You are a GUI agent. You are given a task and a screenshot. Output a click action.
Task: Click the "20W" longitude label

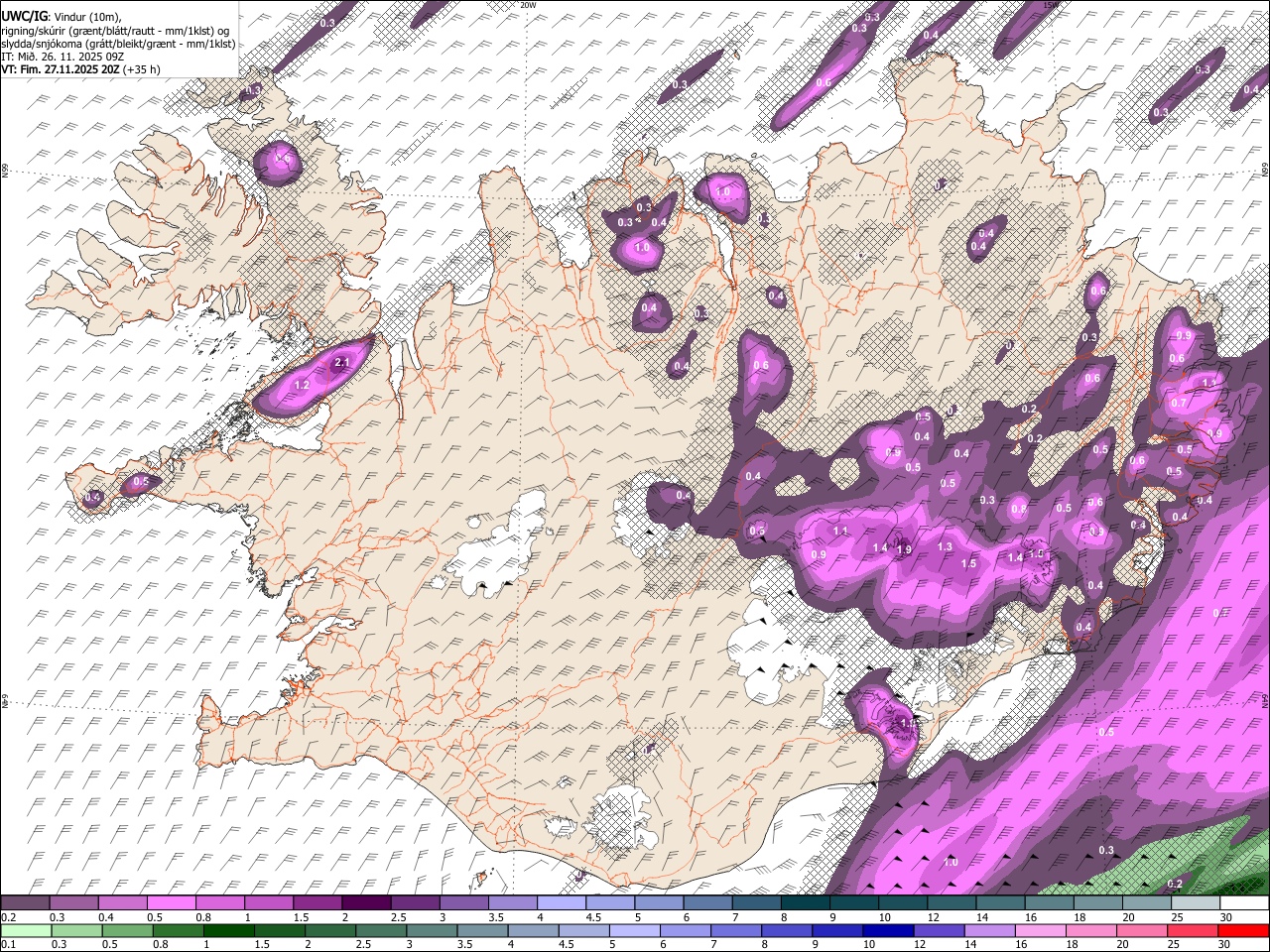529,5
